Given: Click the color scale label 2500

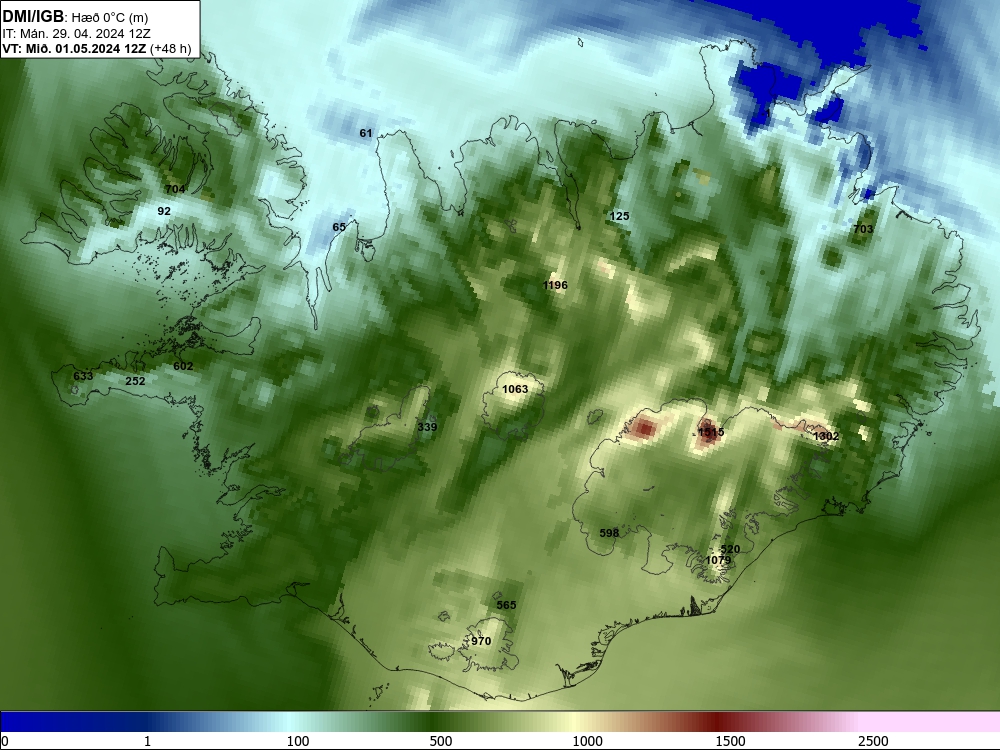Looking at the screenshot, I should 873,741.
